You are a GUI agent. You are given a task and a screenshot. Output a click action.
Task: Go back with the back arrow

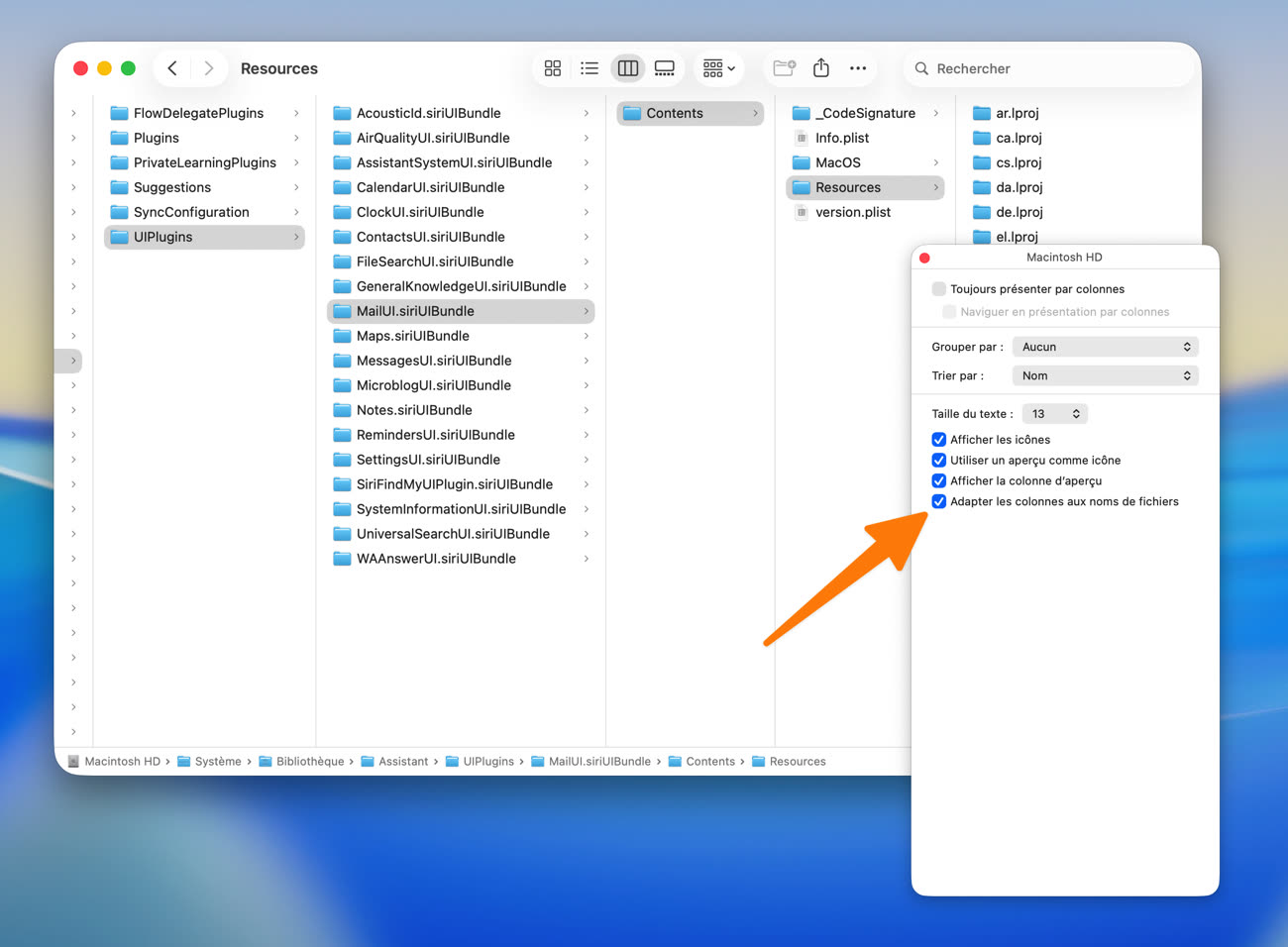(172, 68)
